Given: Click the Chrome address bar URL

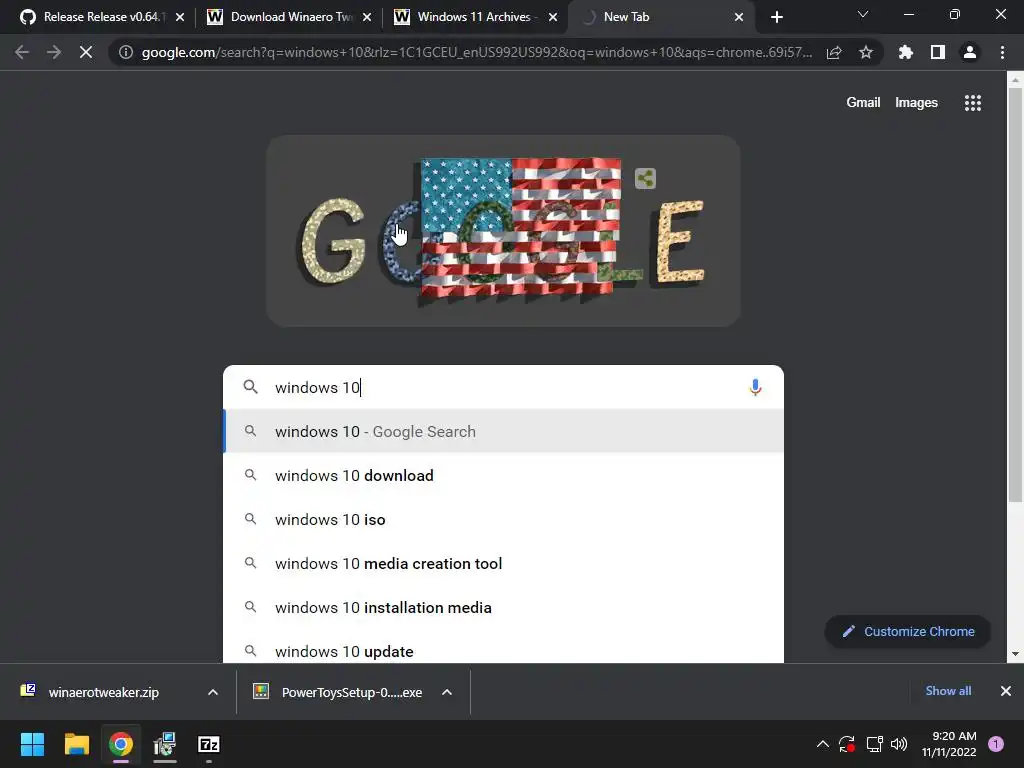Looking at the screenshot, I should pos(477,52).
